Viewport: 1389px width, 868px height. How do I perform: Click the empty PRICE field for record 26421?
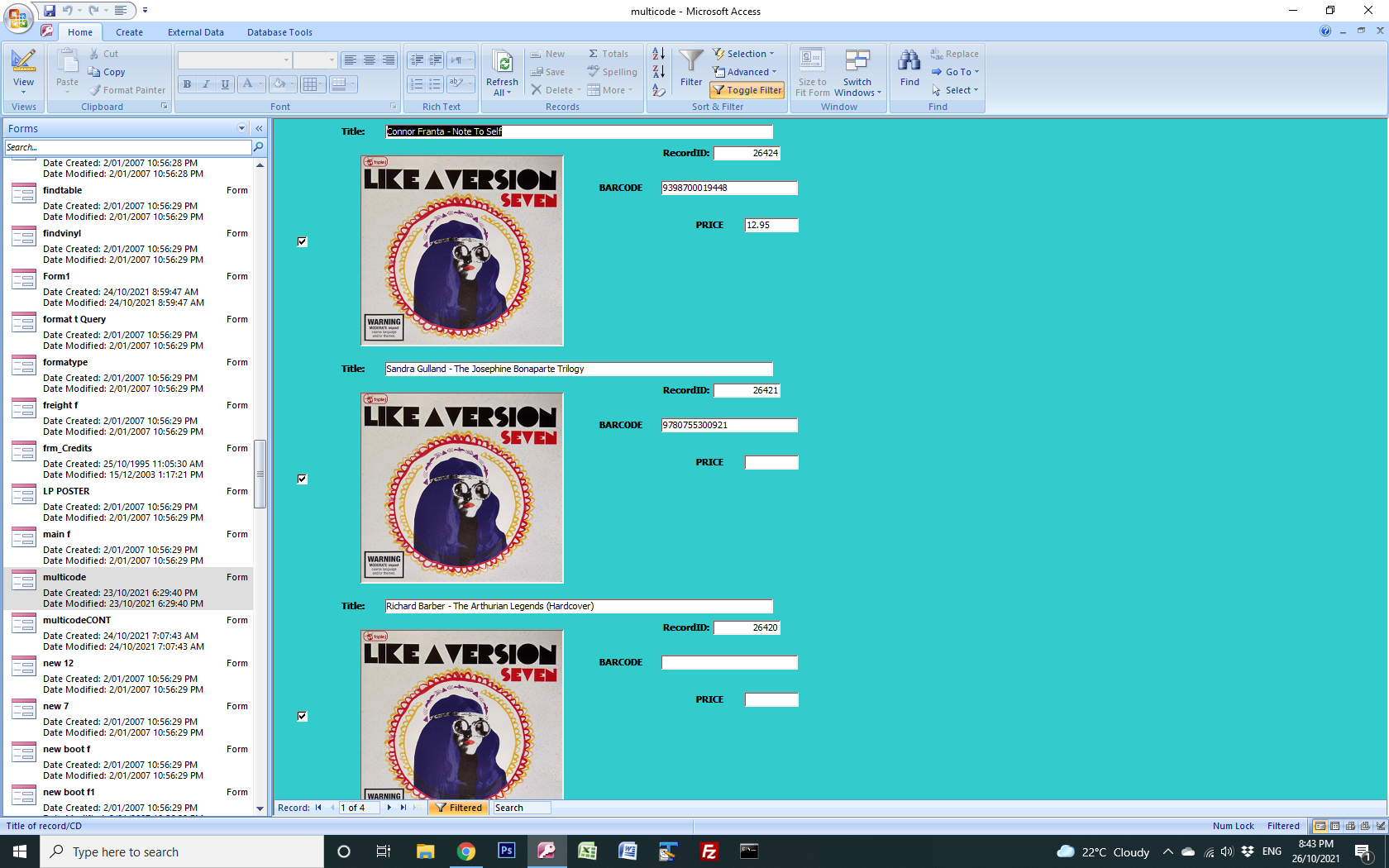[x=771, y=462]
